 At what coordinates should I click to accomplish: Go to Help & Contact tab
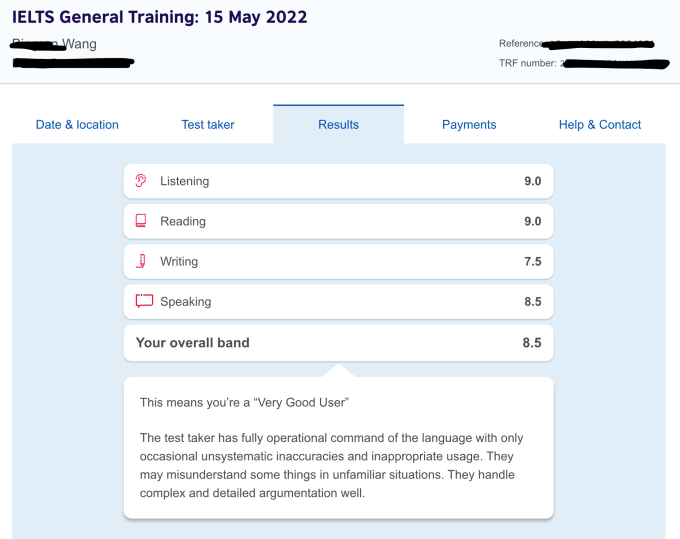(x=600, y=125)
